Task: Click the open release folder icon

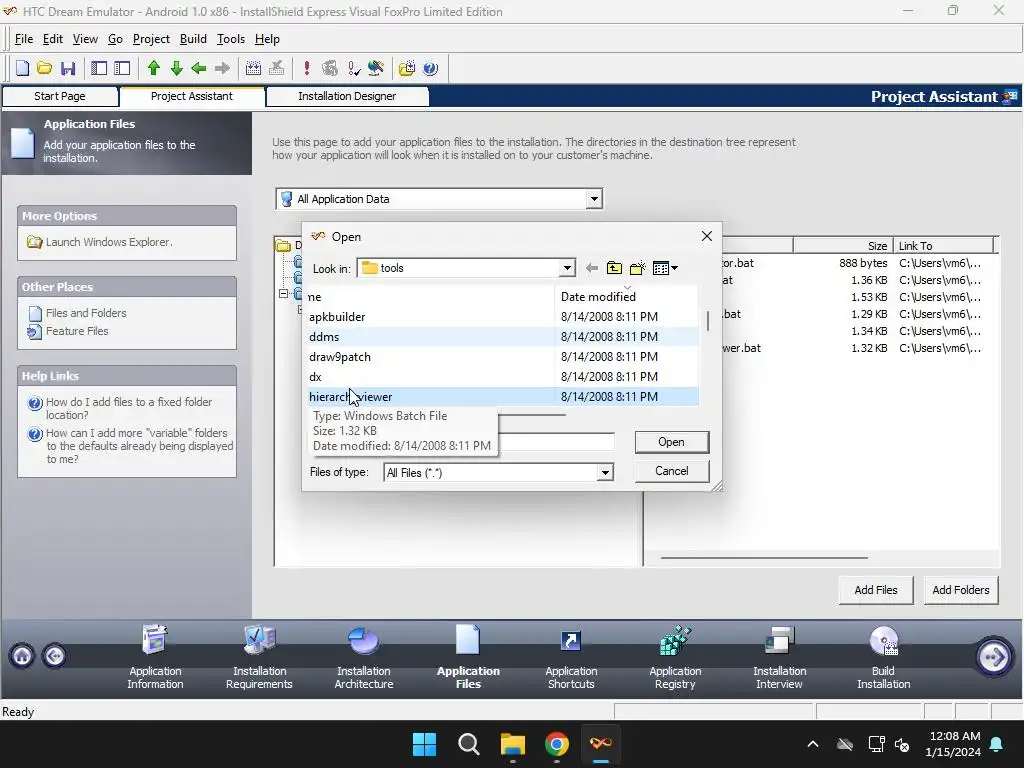Action: pyautogui.click(x=407, y=68)
